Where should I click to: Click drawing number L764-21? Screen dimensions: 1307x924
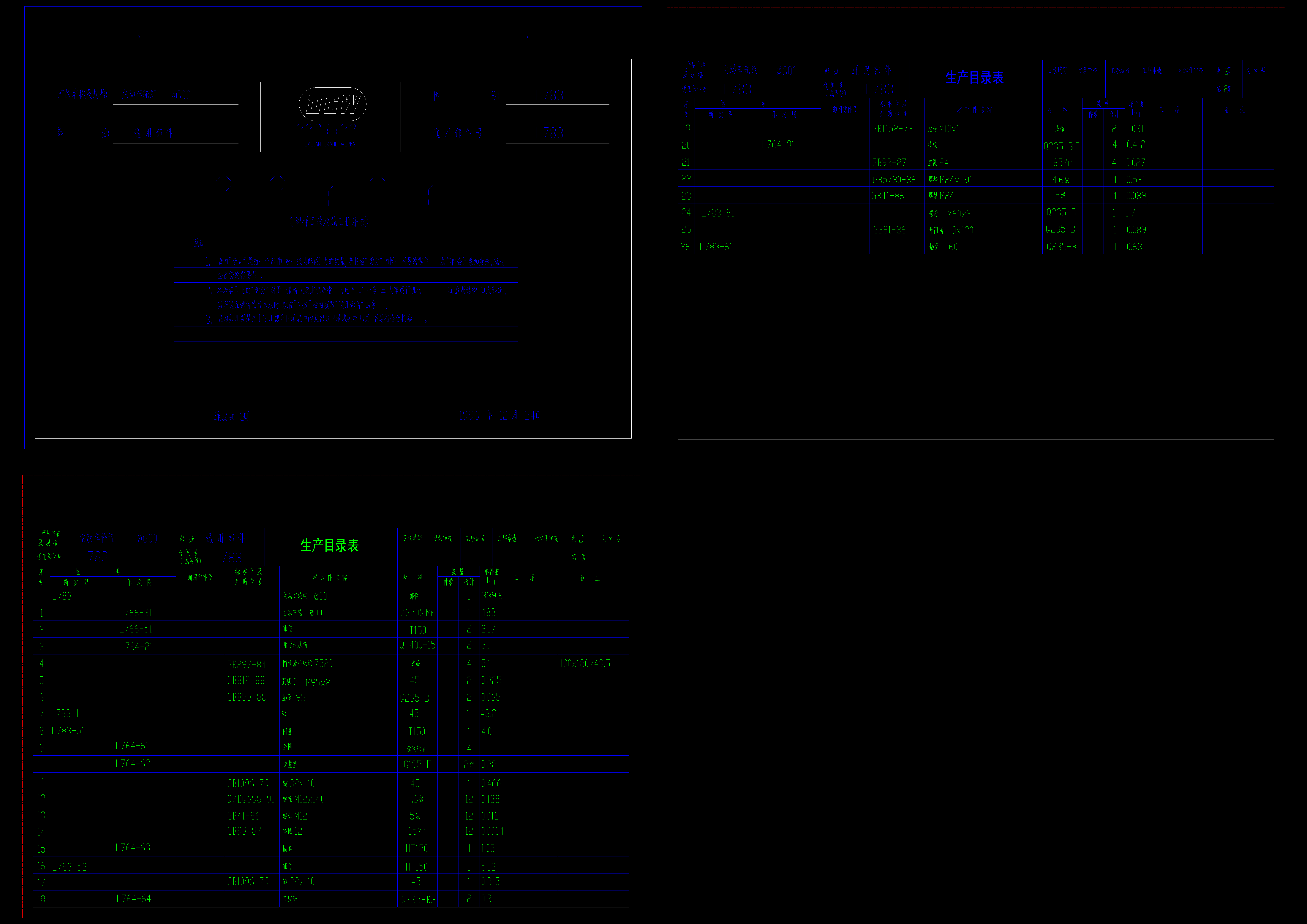click(136, 647)
